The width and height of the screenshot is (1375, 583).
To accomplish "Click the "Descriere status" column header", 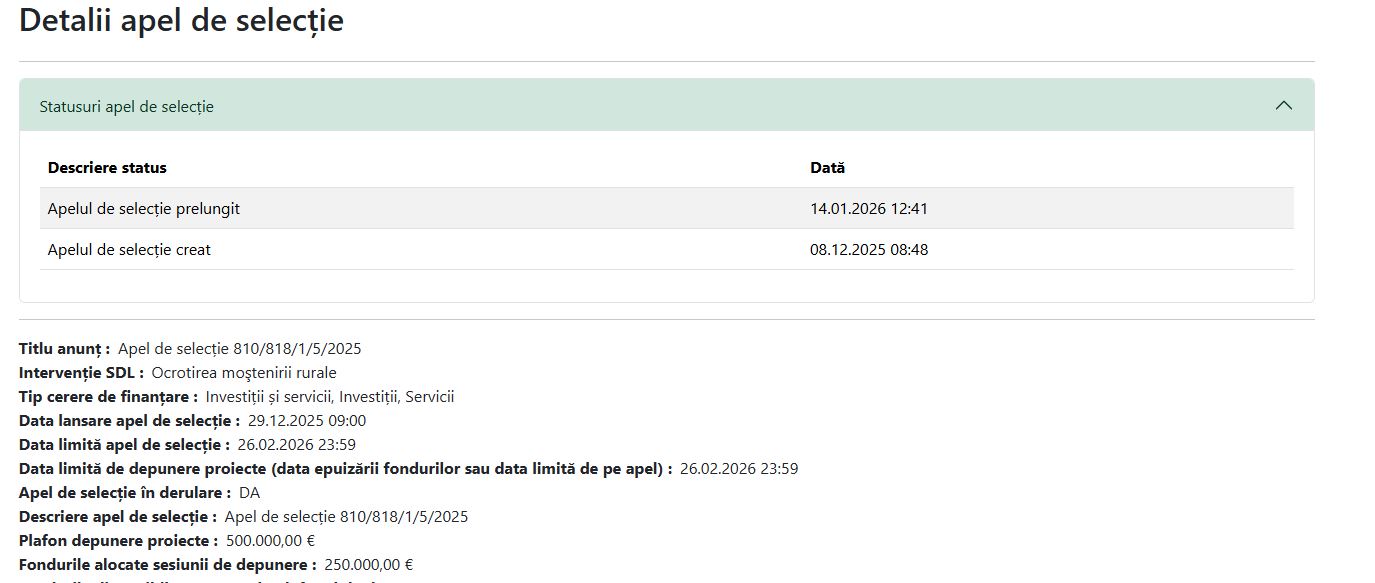I will [107, 168].
